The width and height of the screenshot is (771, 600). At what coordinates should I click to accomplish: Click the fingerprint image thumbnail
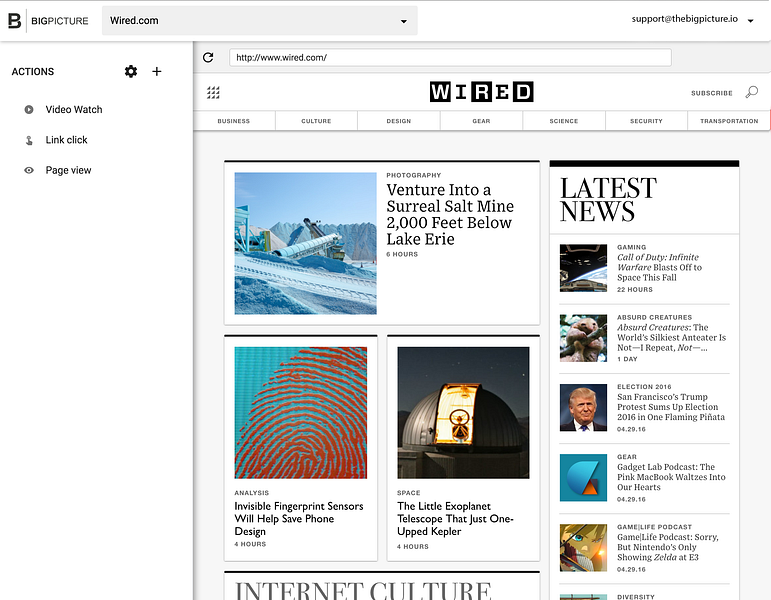(x=300, y=413)
